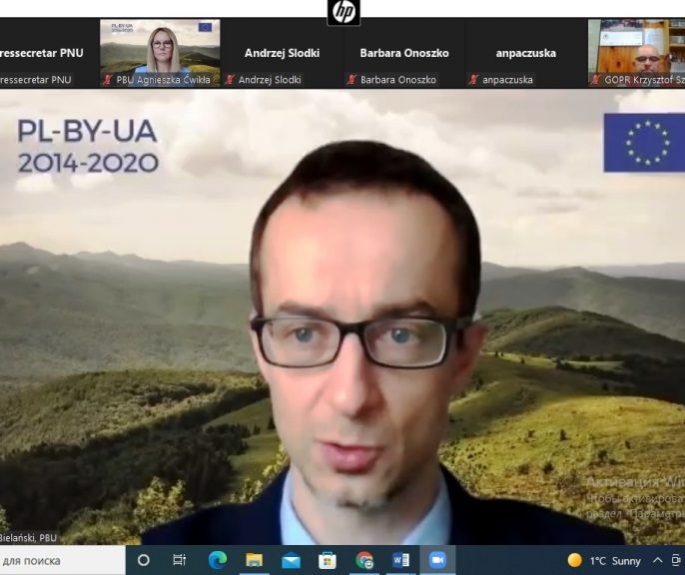Select the GOPR Krzysztof video thumbnail

pyautogui.click(x=636, y=53)
